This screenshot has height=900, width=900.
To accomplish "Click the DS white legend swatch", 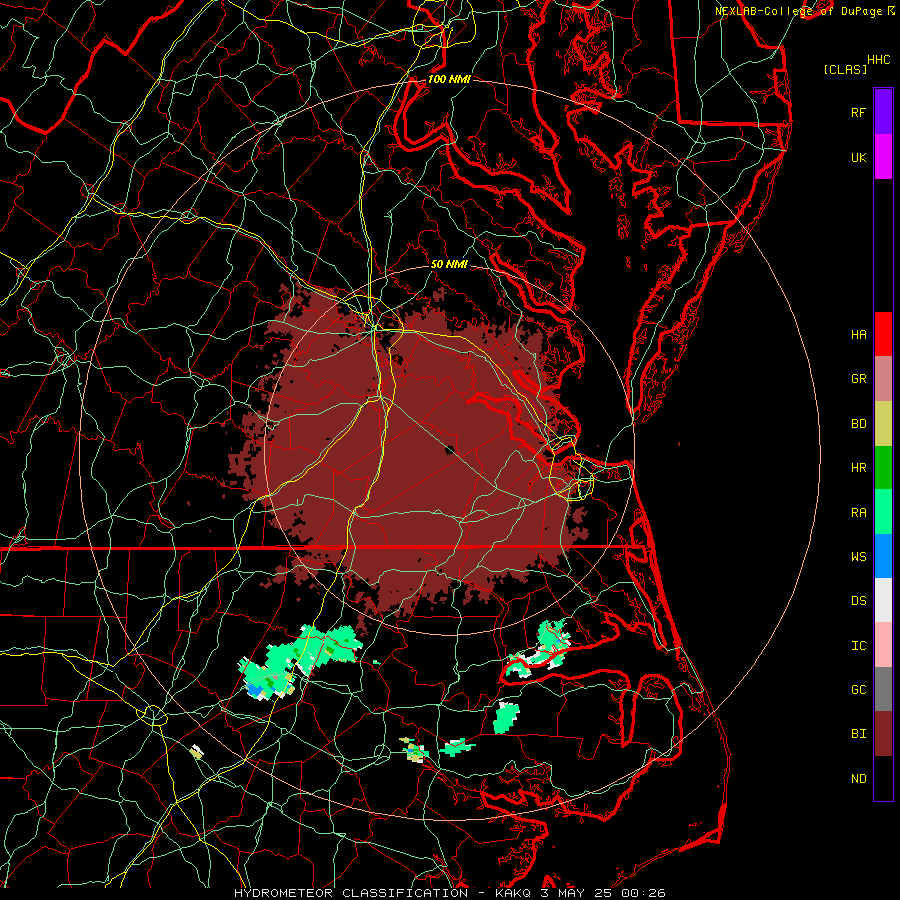I will 883,600.
